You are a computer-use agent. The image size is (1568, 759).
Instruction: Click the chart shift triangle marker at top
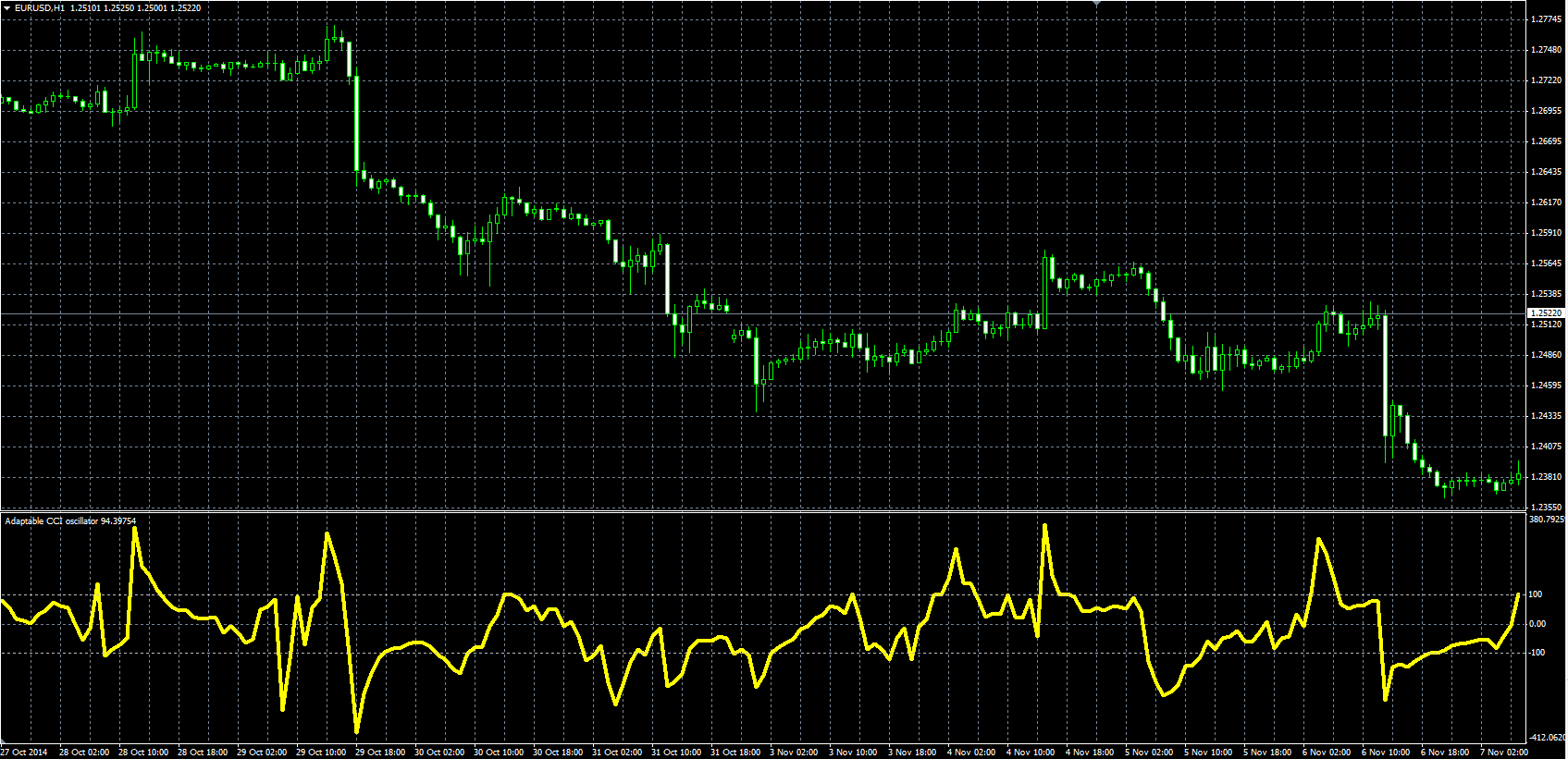[1096, 4]
